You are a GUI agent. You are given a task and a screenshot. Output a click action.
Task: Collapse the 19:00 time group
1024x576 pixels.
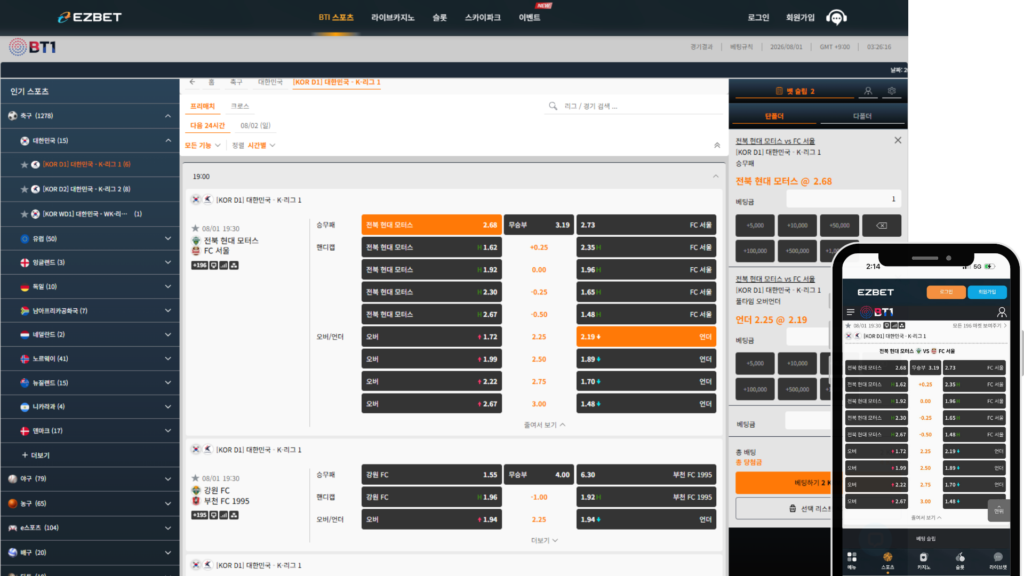[x=716, y=176]
